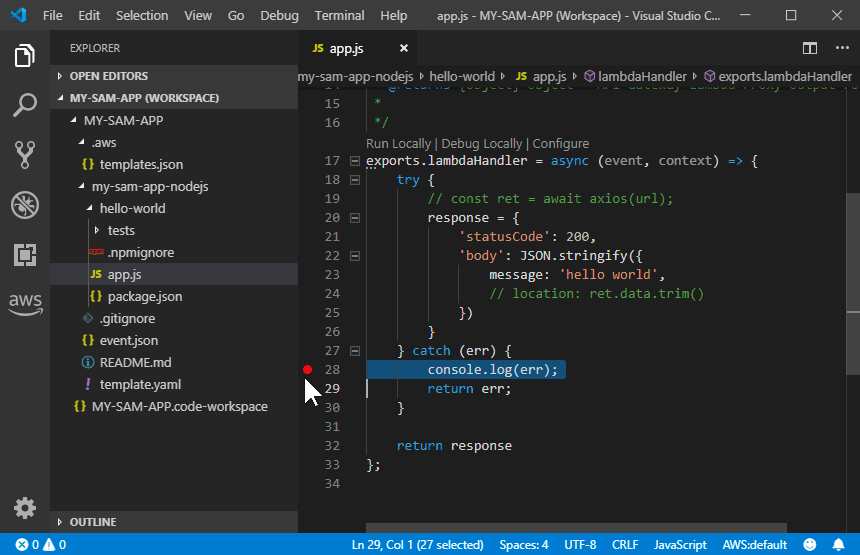Viewport: 860px width, 555px height.
Task: Open the notifications bell icon
Action: coord(839,545)
